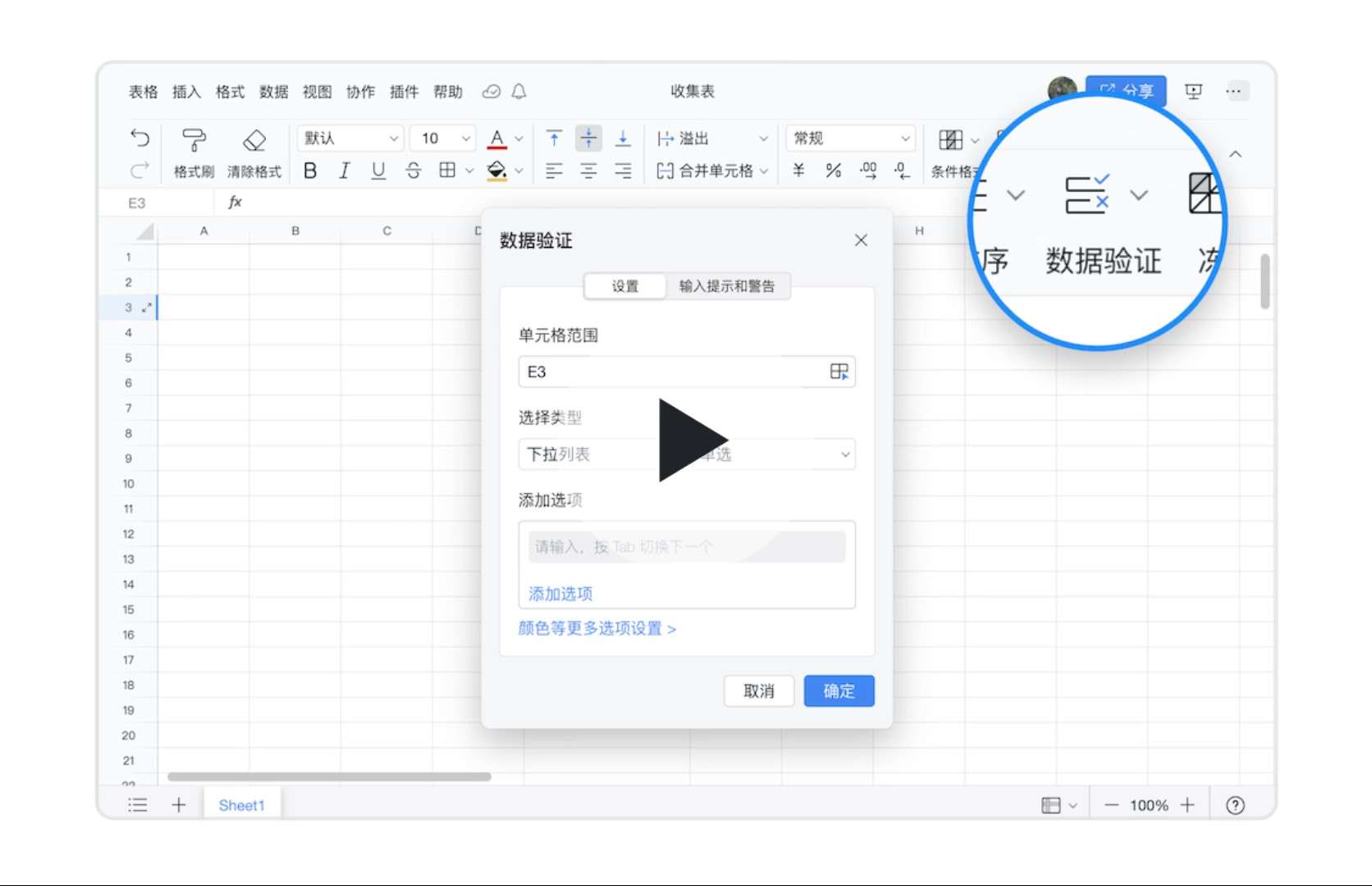Open the 插入 menu

tap(186, 91)
